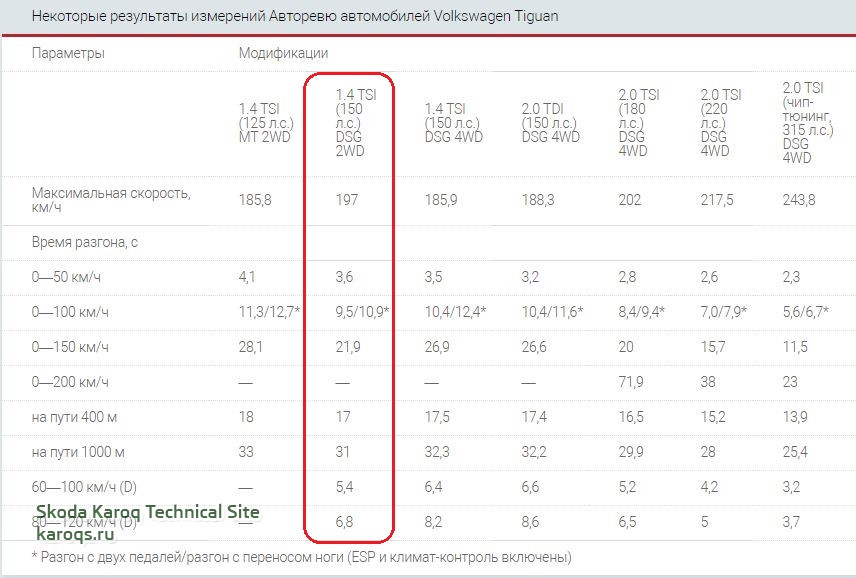
Task: Select the '2.0 TSI (220 л.с.) DSG 4WD' column header
Action: (721, 123)
